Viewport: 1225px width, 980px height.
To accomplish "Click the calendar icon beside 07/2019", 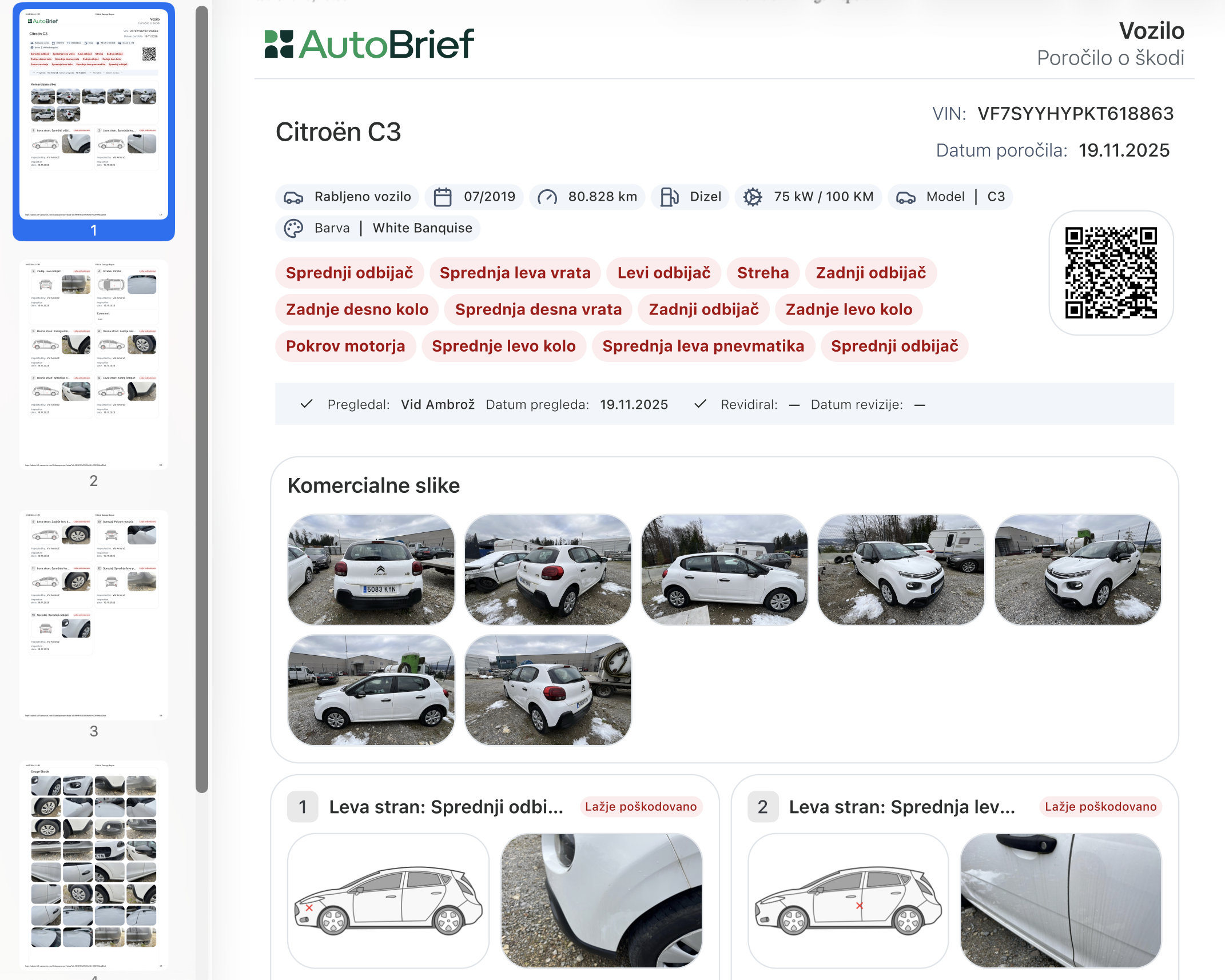I will pos(443,197).
